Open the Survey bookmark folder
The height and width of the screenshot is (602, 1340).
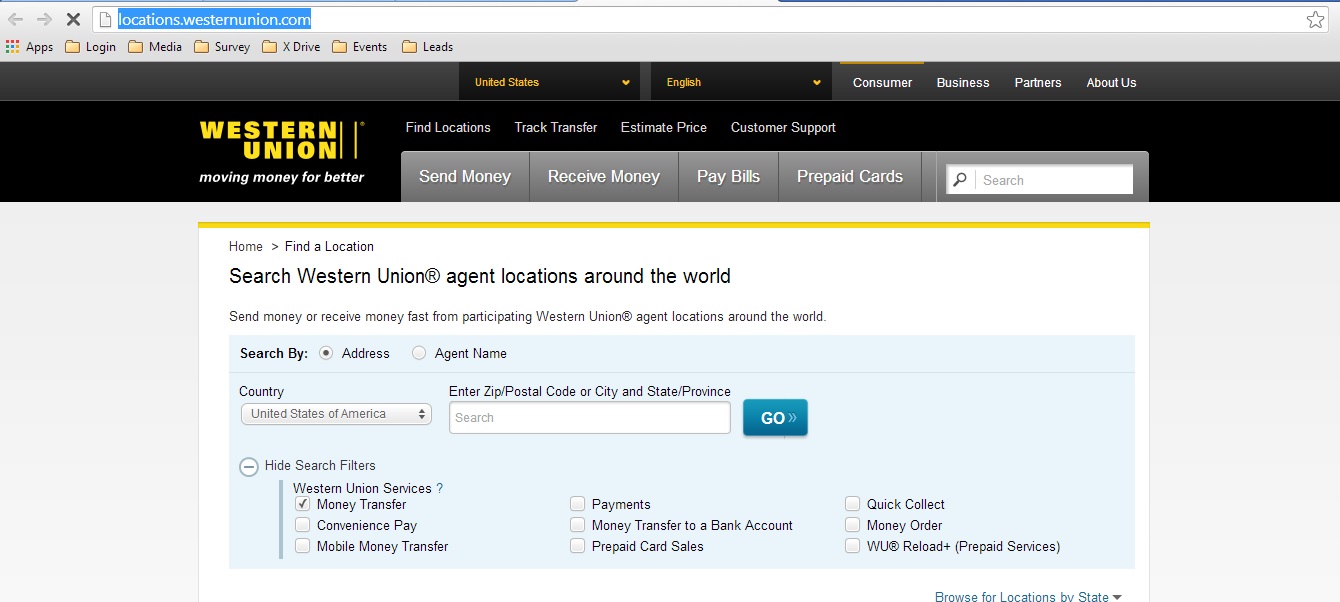coord(222,47)
